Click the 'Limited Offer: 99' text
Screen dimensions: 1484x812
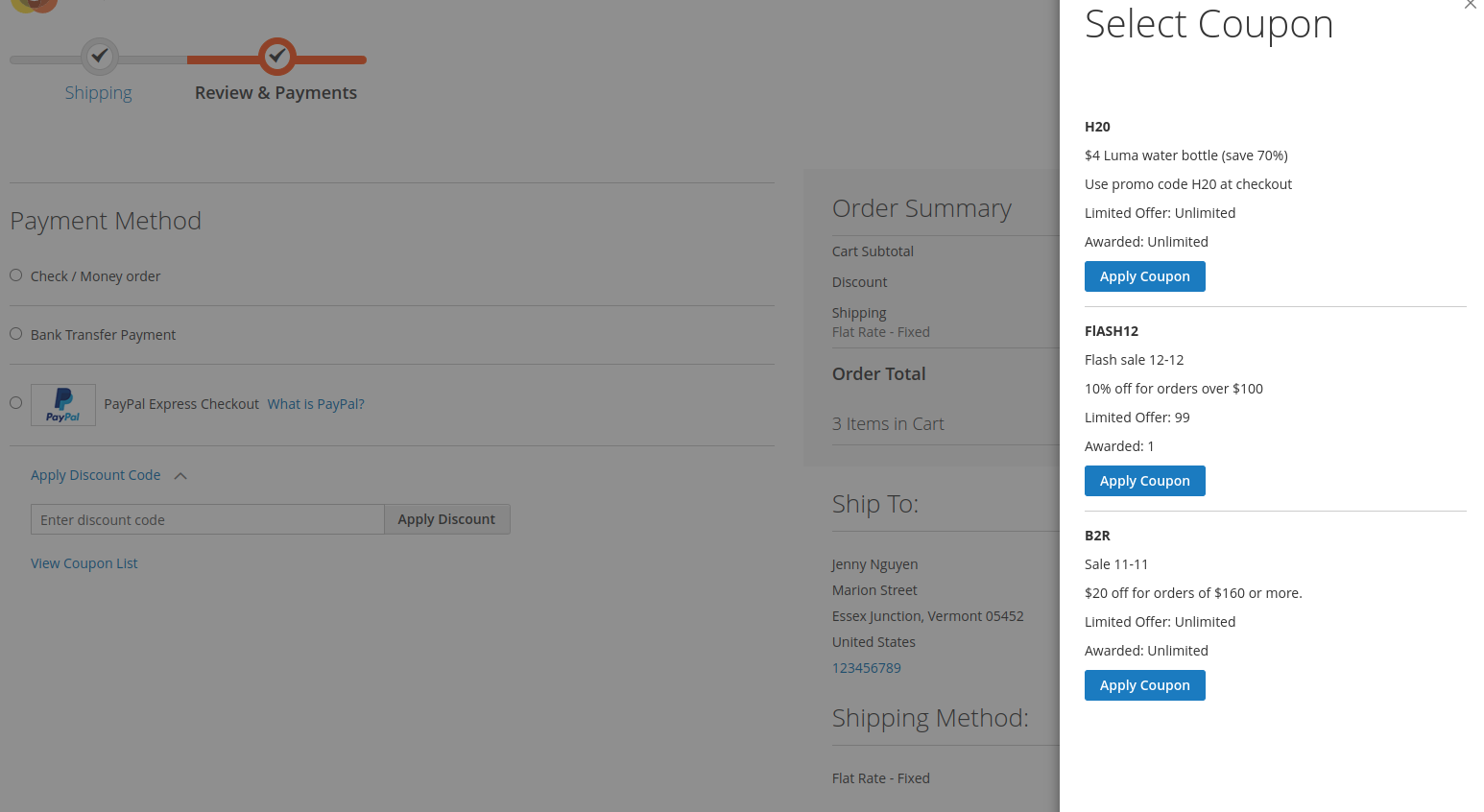[1137, 418]
